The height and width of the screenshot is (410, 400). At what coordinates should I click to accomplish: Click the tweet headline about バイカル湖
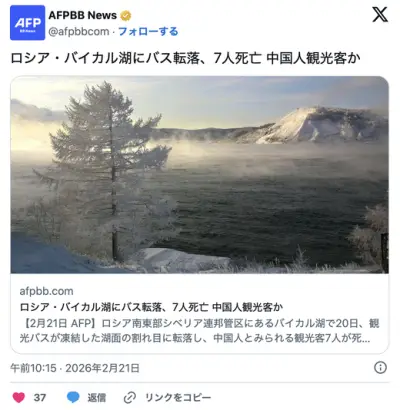[185, 58]
